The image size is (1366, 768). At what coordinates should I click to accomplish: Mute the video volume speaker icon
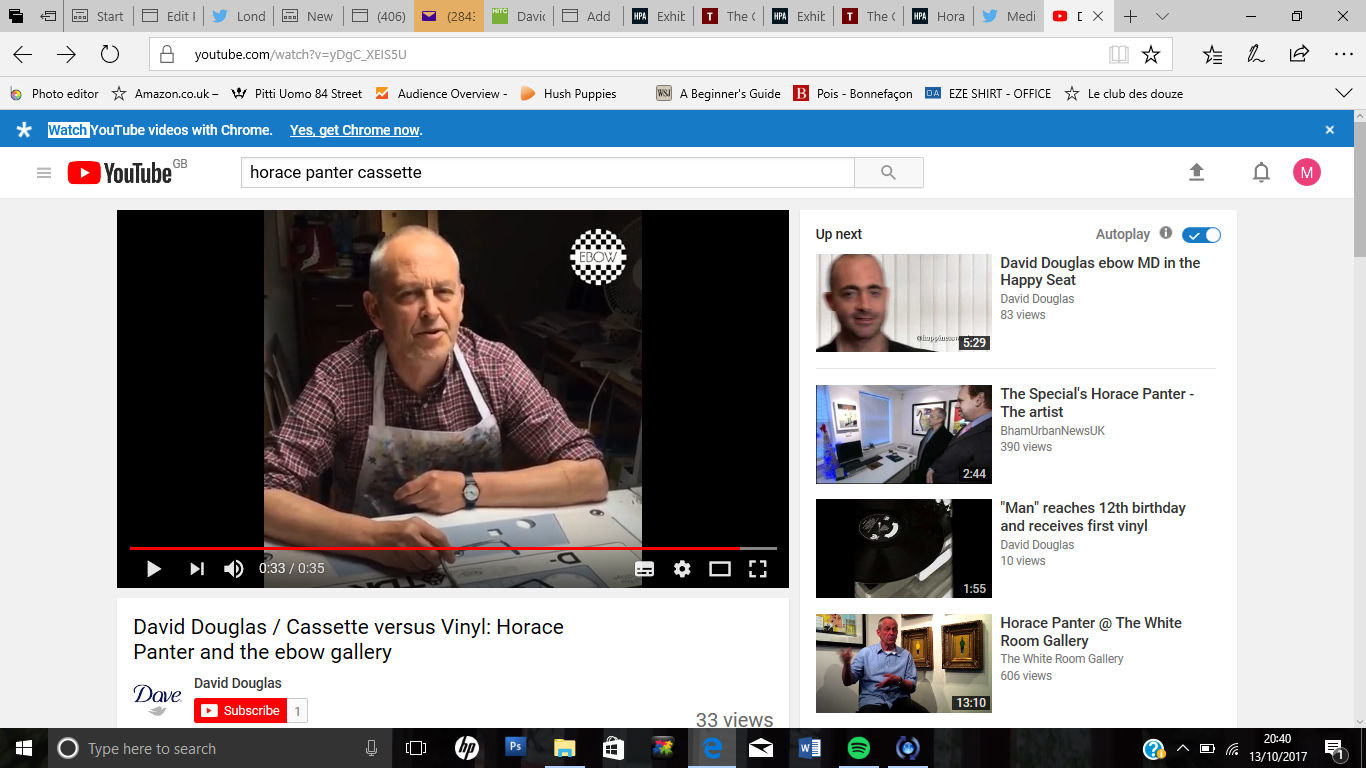[233, 569]
